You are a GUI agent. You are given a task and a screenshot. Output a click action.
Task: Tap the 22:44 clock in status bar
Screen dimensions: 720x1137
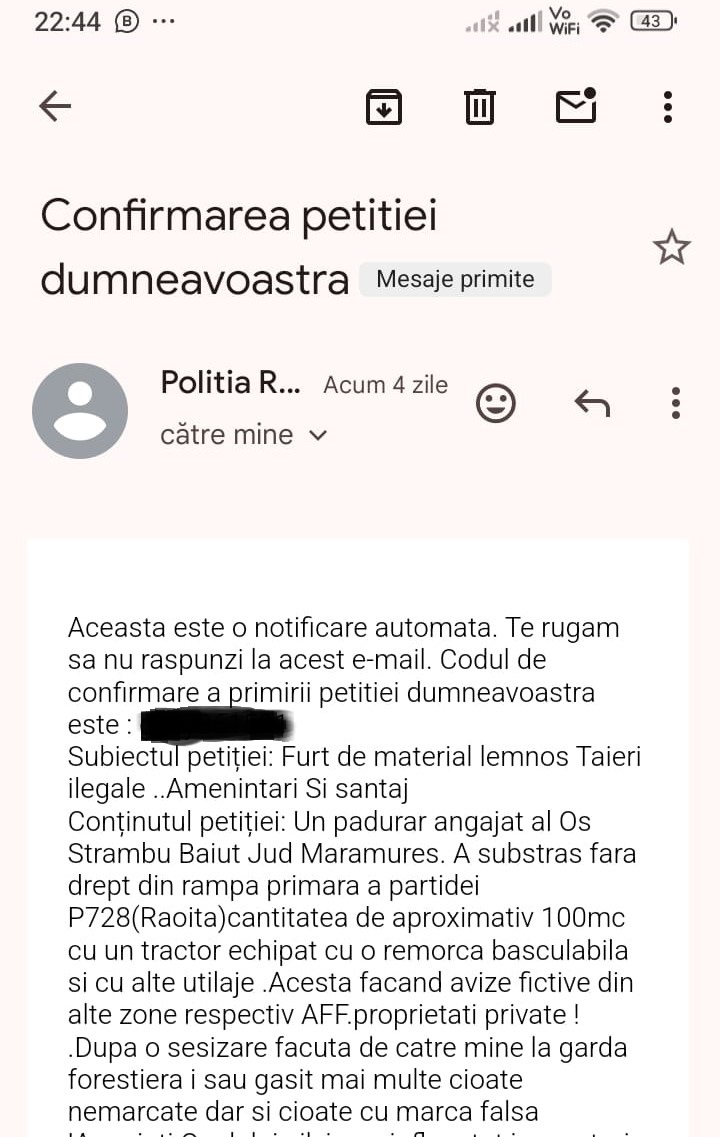(x=67, y=22)
